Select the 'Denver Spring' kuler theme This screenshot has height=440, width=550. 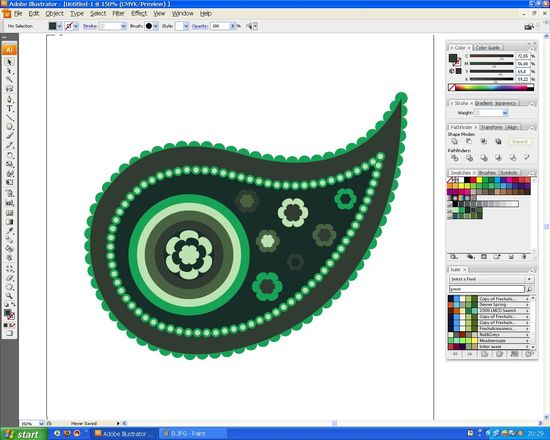point(489,305)
